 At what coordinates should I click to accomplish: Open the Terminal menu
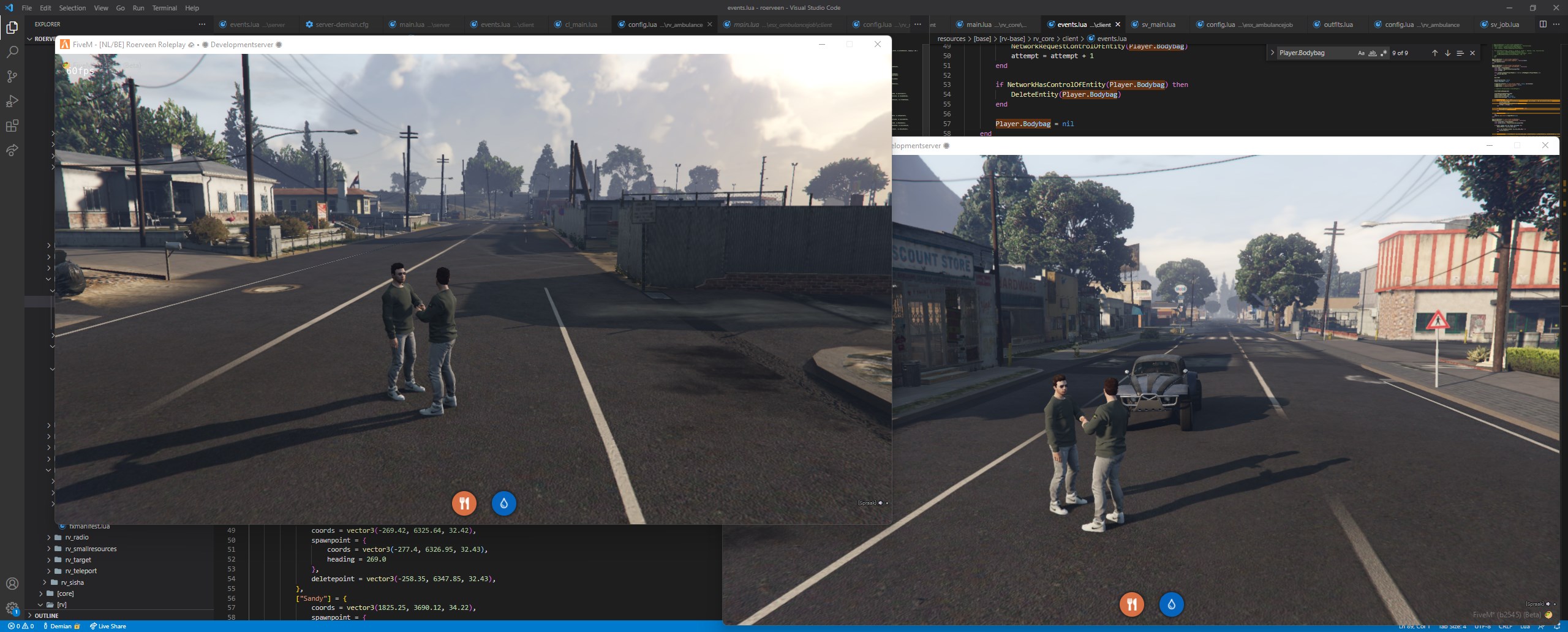164,8
